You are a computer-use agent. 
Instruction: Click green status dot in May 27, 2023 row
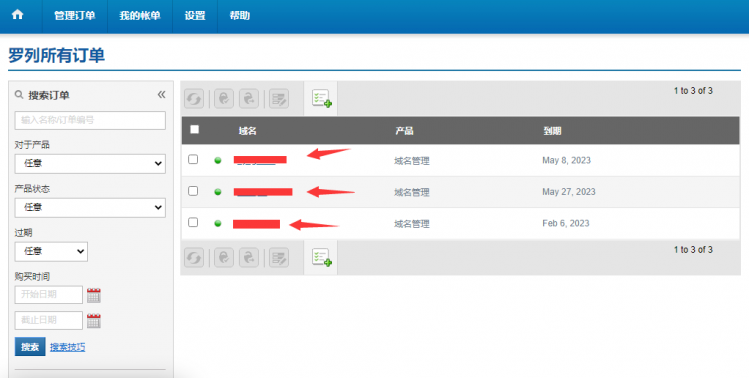point(218,192)
